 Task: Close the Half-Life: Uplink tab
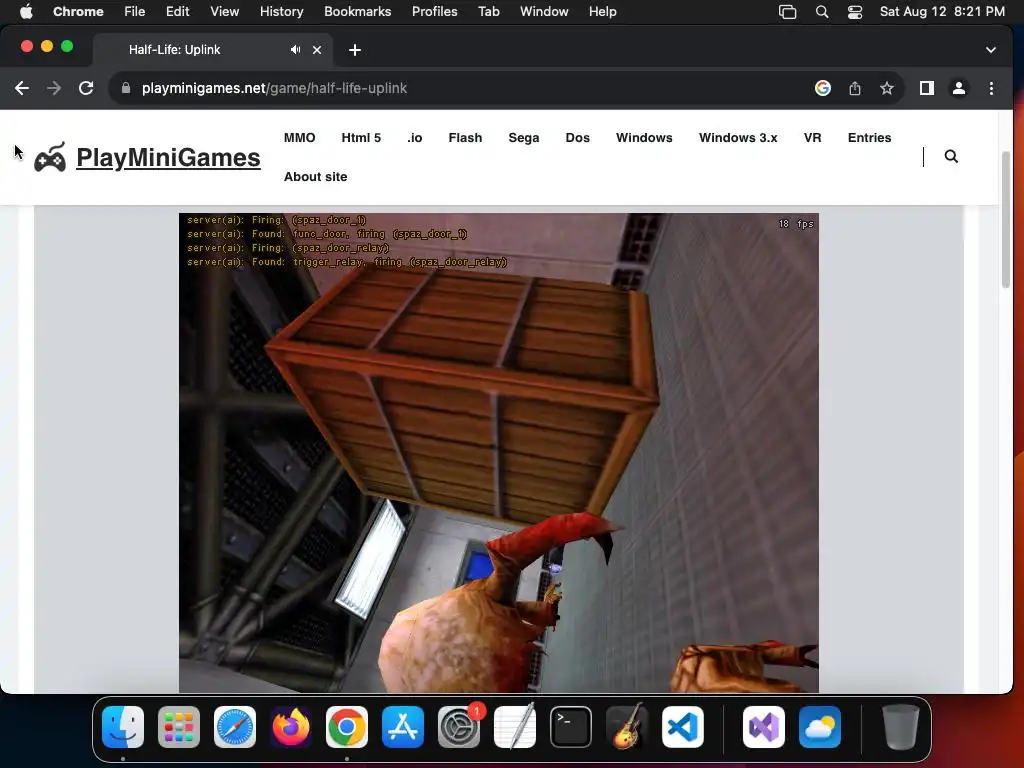(x=317, y=50)
